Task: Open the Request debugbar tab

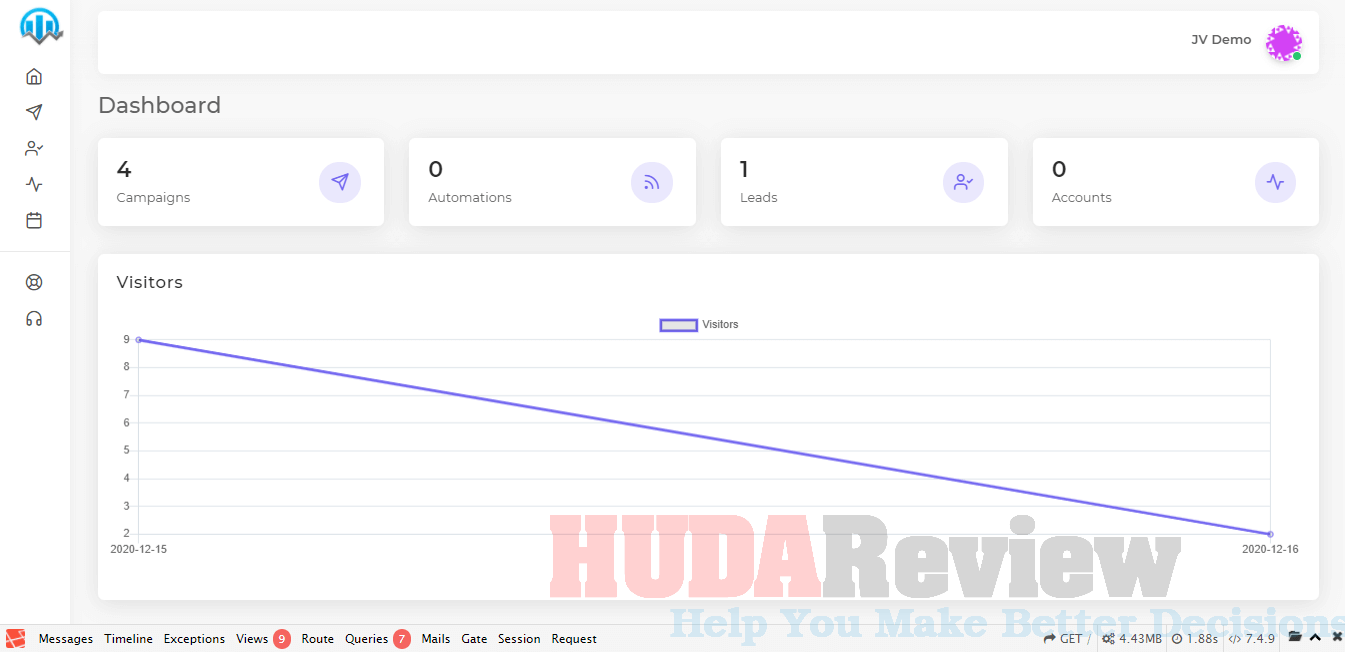Action: 574,639
